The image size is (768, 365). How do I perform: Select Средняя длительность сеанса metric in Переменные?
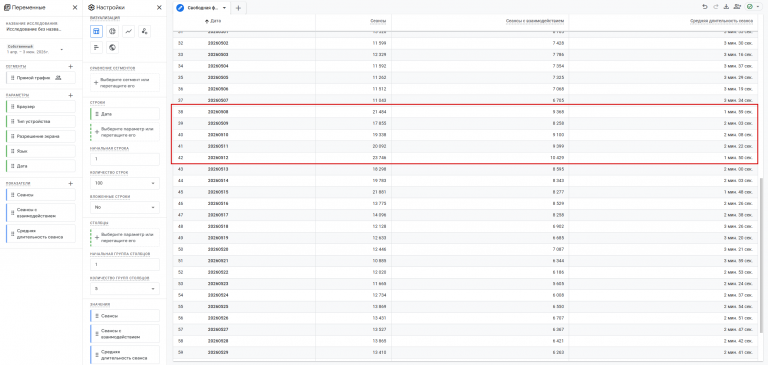(x=41, y=234)
